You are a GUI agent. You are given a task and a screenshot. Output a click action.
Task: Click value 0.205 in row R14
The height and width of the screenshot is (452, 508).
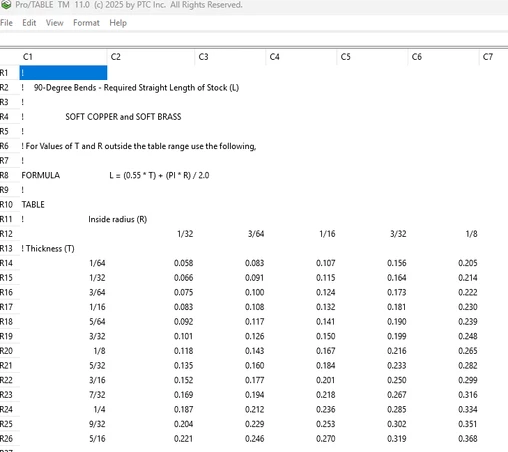(x=468, y=263)
